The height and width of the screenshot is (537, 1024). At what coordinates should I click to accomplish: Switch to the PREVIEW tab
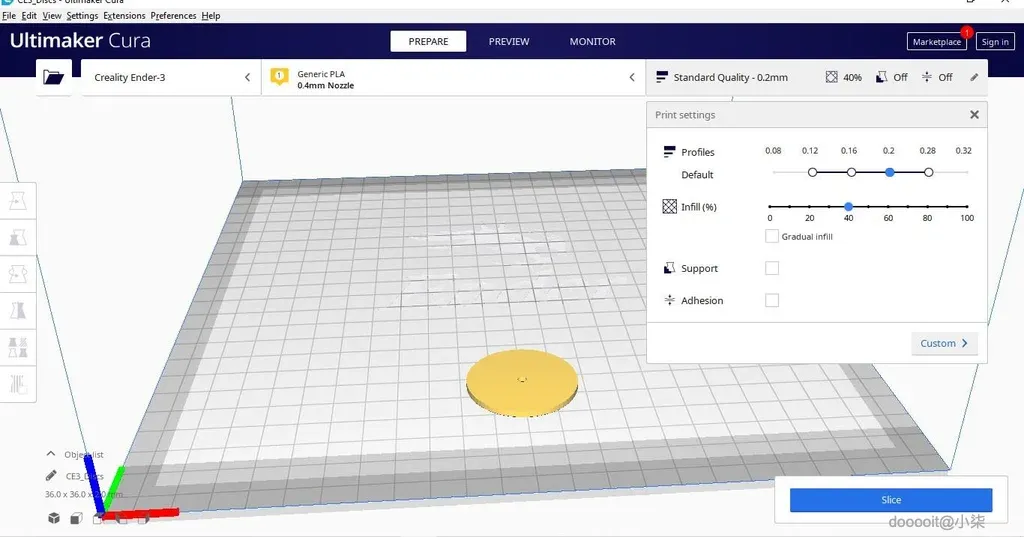tap(509, 41)
